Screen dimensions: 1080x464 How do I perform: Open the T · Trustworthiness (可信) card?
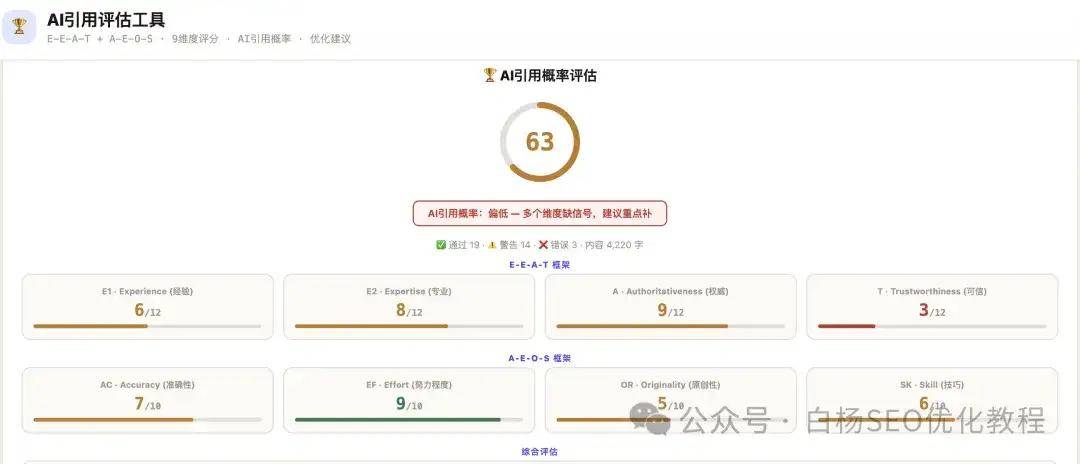coord(932,307)
